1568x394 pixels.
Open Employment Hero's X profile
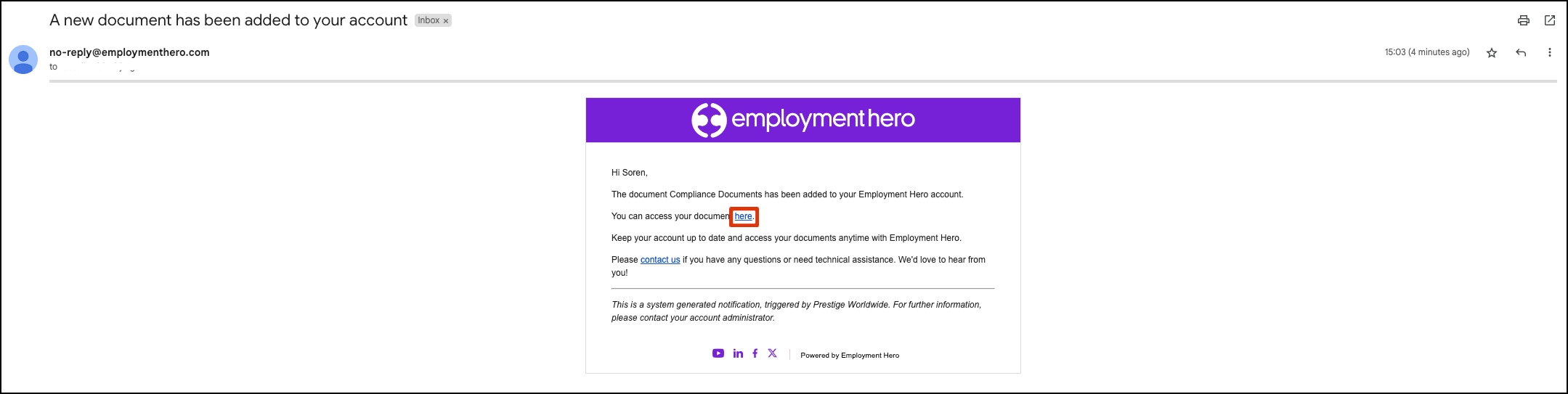(x=772, y=353)
